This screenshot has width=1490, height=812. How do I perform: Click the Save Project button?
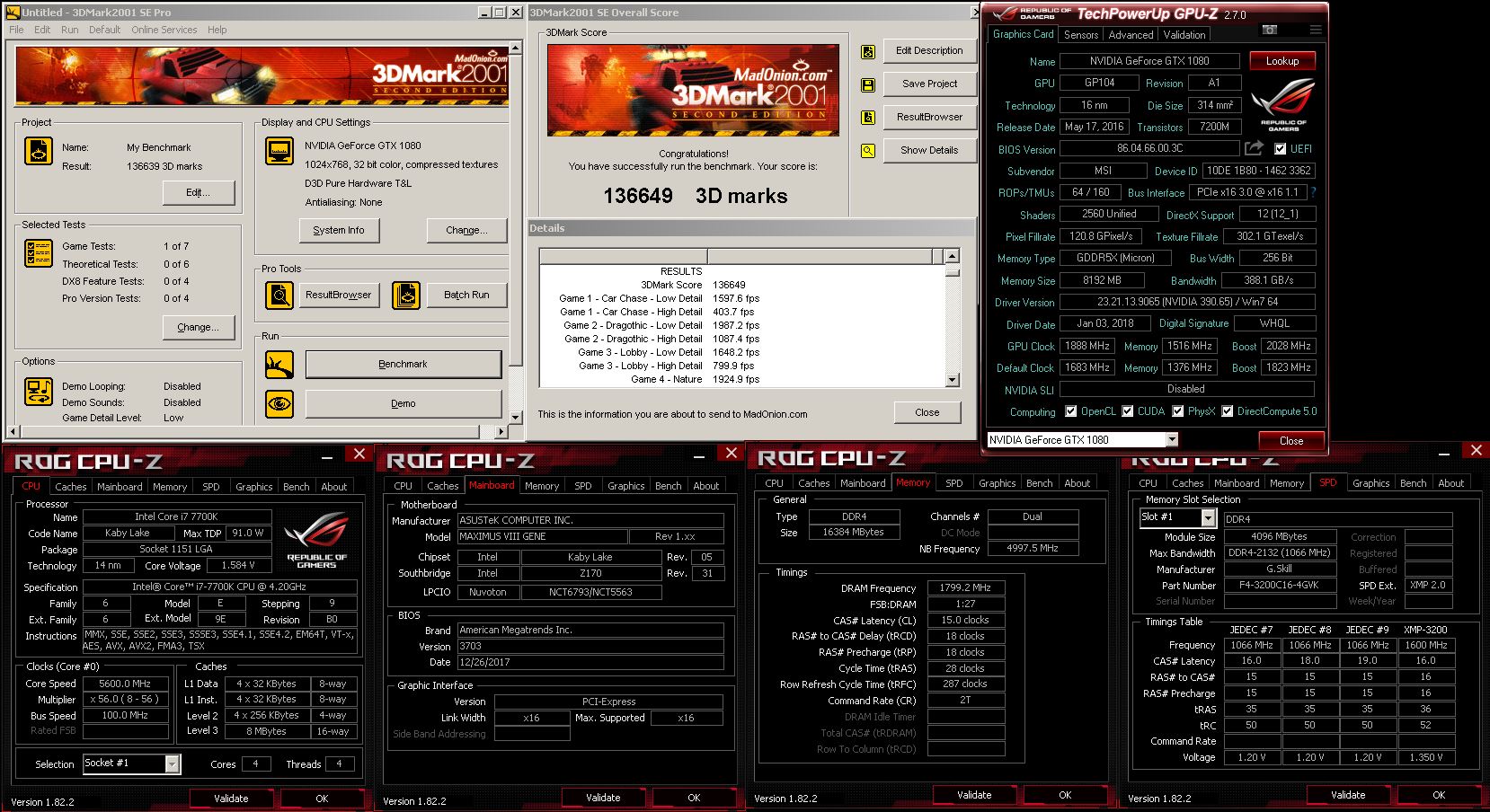(929, 84)
